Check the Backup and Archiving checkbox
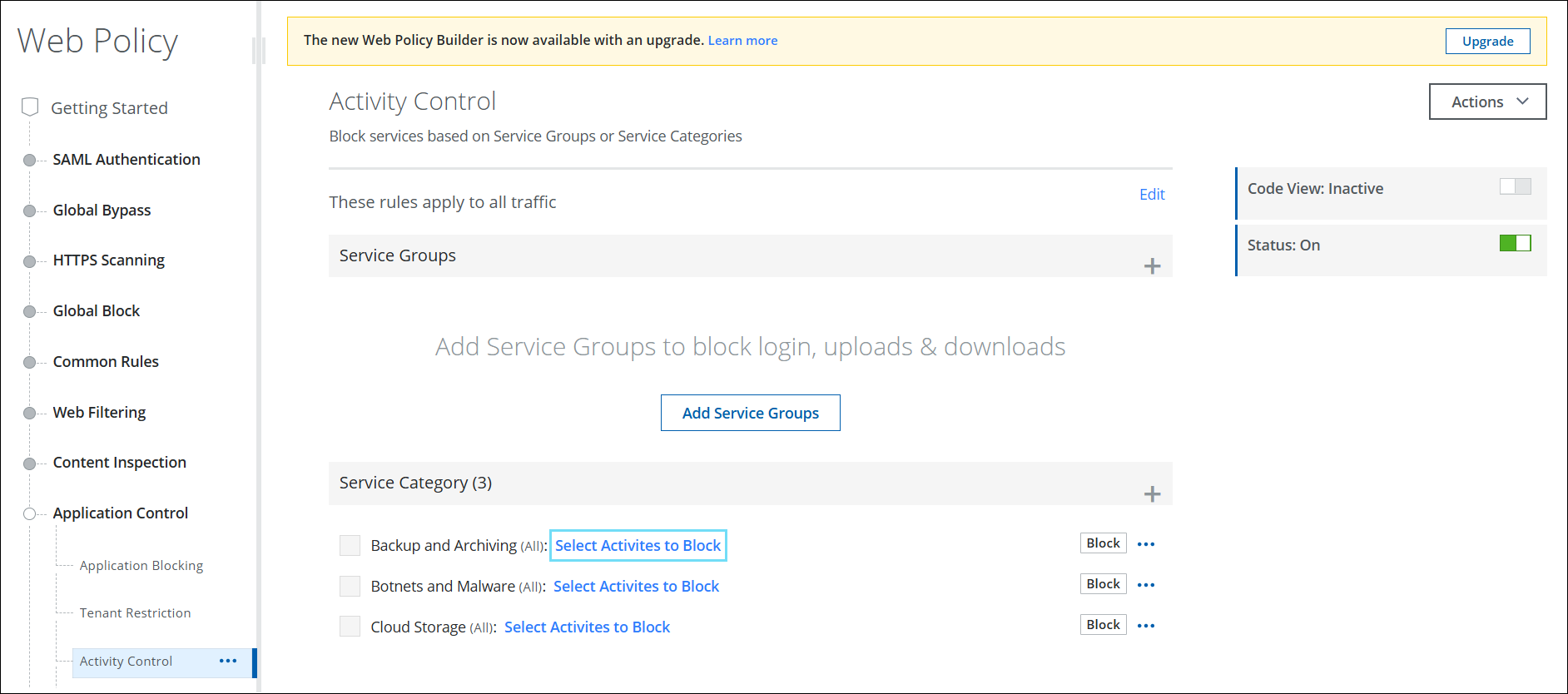This screenshot has width=1568, height=694. click(x=350, y=546)
